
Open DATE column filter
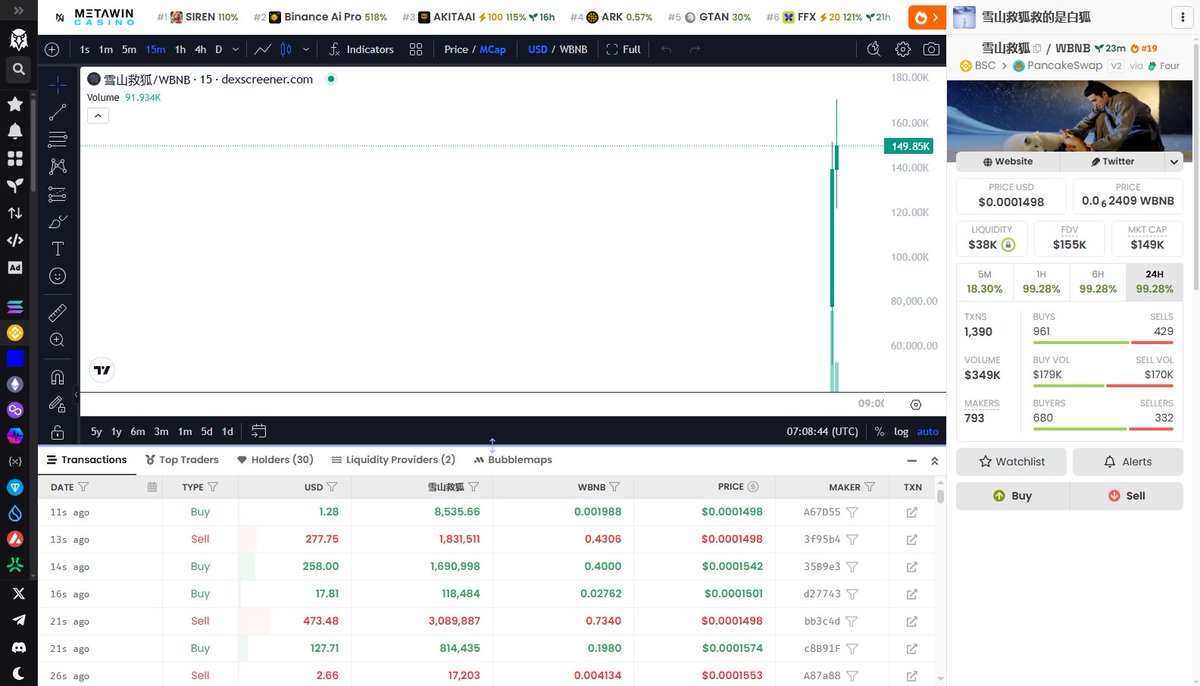tap(84, 487)
